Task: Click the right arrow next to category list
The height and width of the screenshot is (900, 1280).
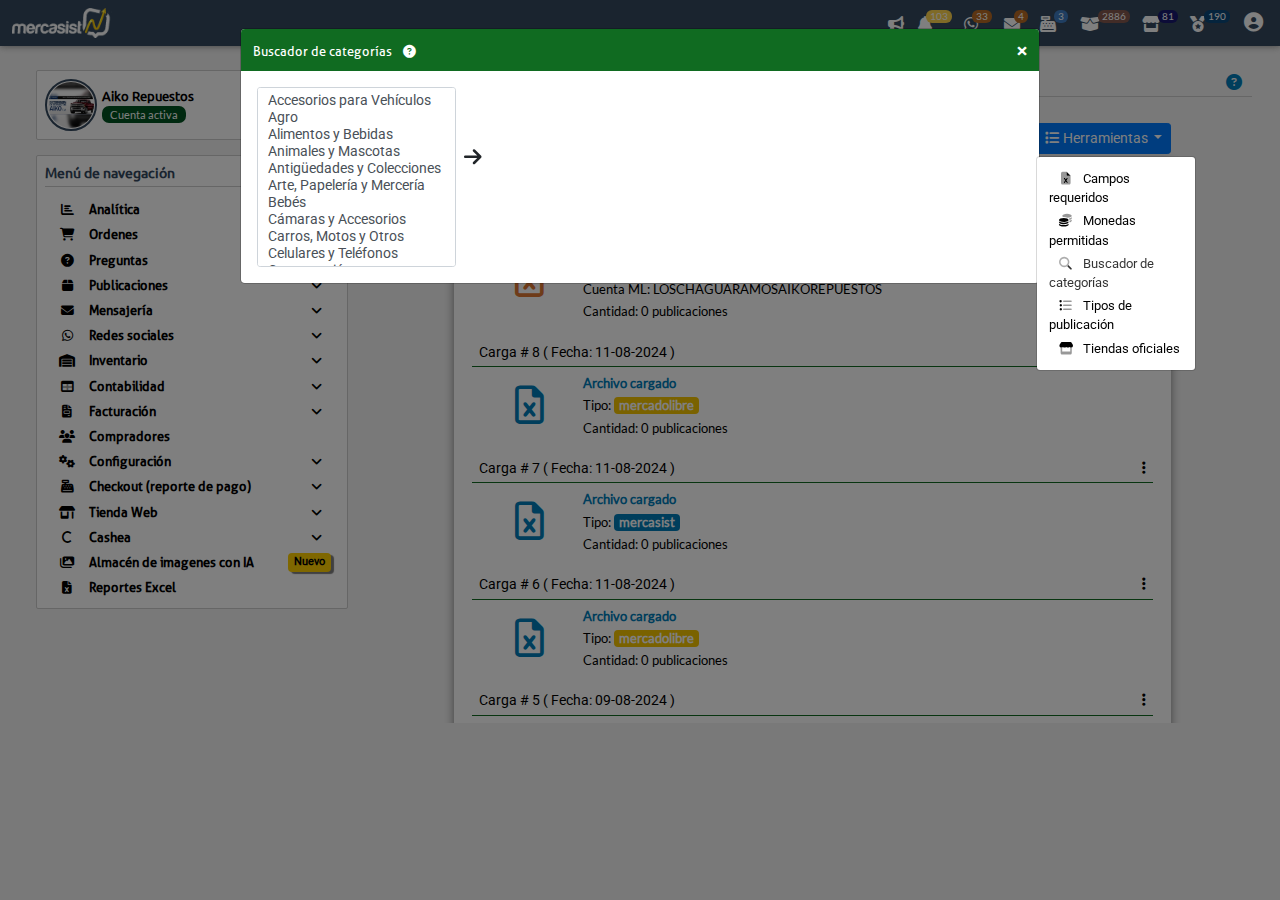Action: [473, 157]
